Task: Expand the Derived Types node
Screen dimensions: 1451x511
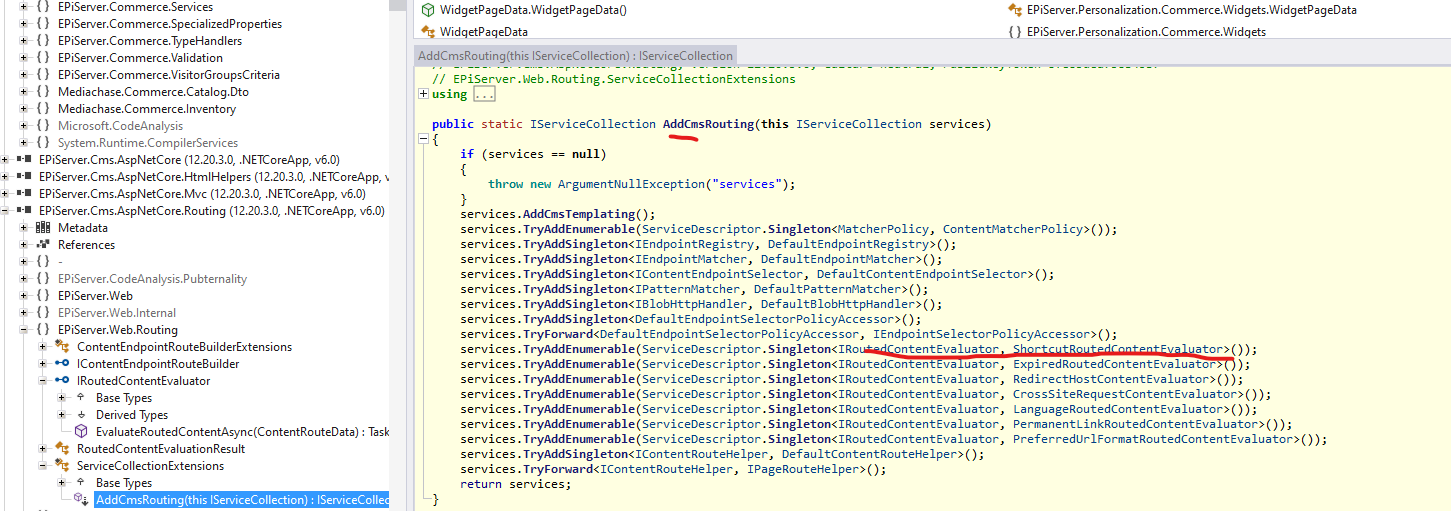Action: [x=62, y=415]
